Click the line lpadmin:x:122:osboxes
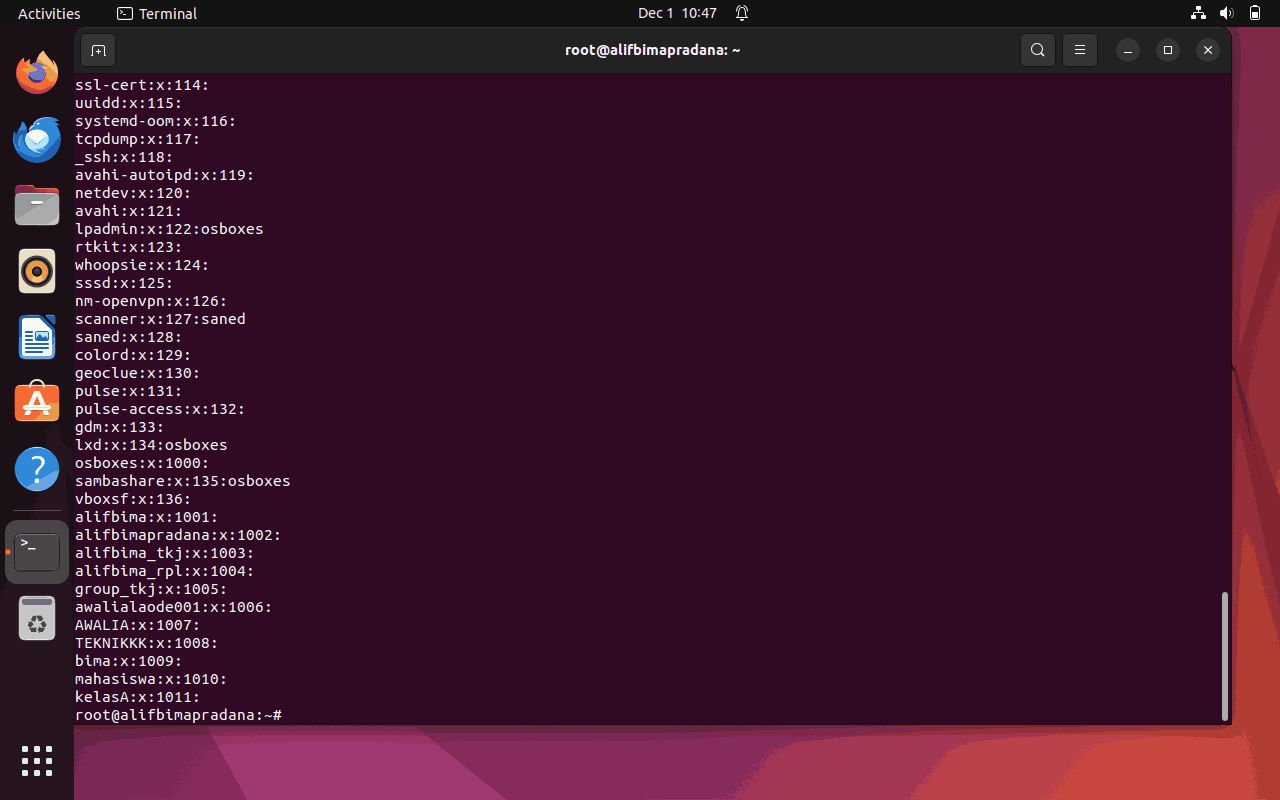This screenshot has width=1280, height=800. pyautogui.click(x=169, y=229)
